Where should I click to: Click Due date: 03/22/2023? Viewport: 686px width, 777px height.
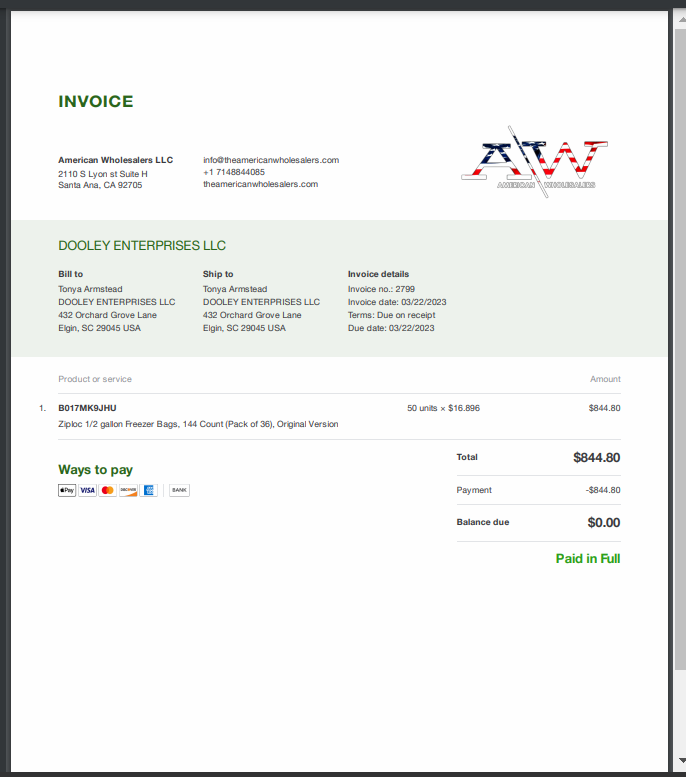(391, 328)
